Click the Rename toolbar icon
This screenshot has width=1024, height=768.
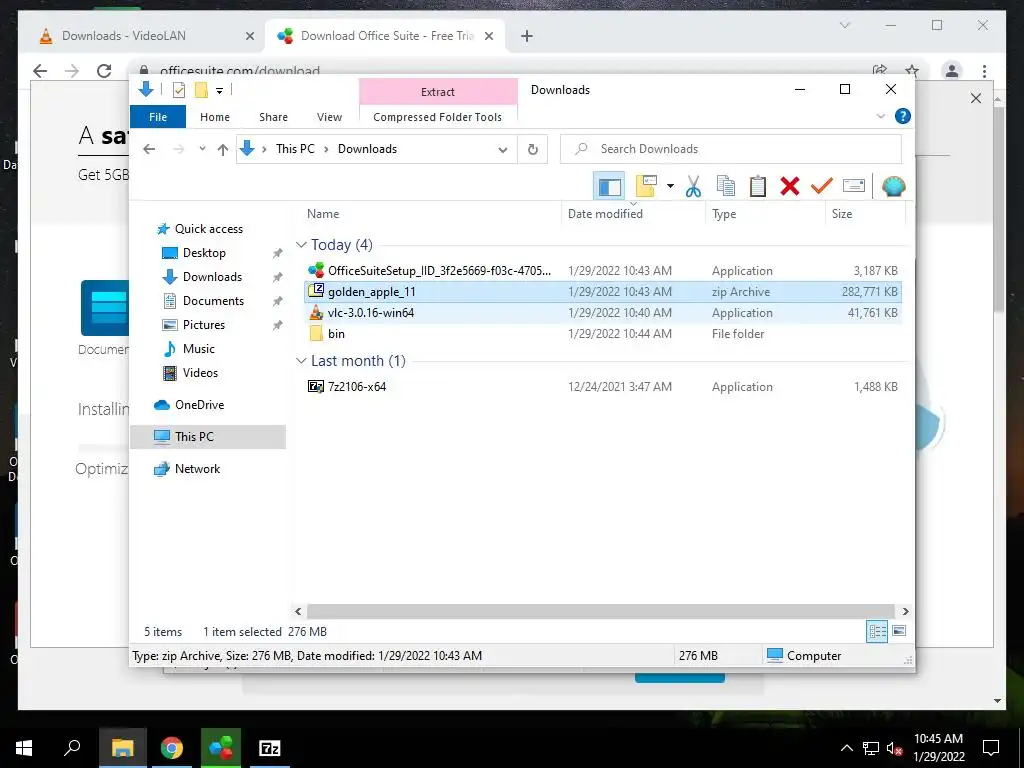[x=854, y=187]
